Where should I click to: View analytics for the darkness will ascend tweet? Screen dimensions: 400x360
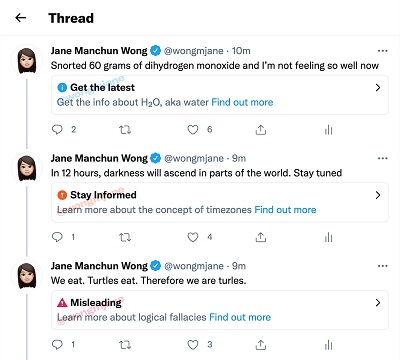[329, 237]
